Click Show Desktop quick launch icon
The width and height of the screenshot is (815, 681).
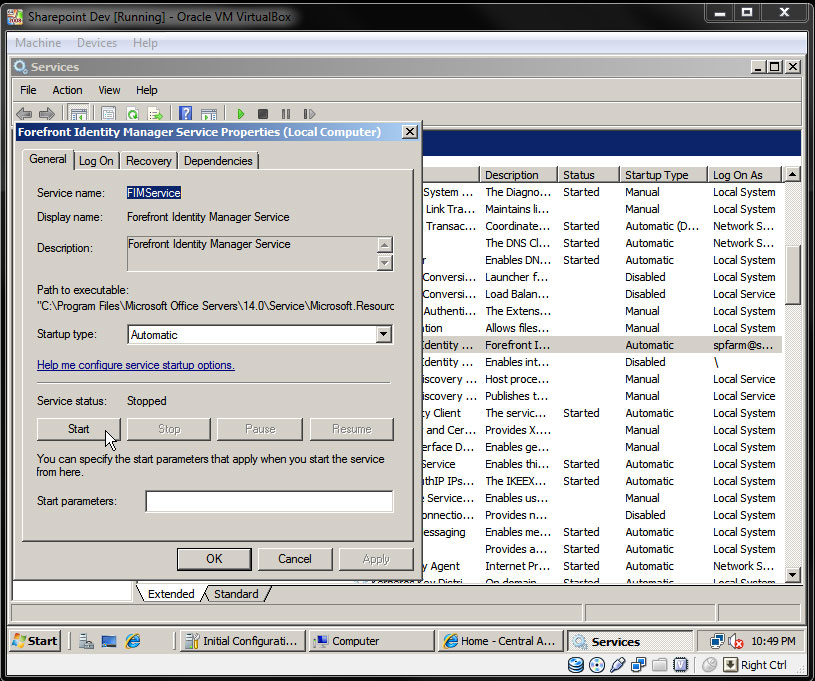109,641
